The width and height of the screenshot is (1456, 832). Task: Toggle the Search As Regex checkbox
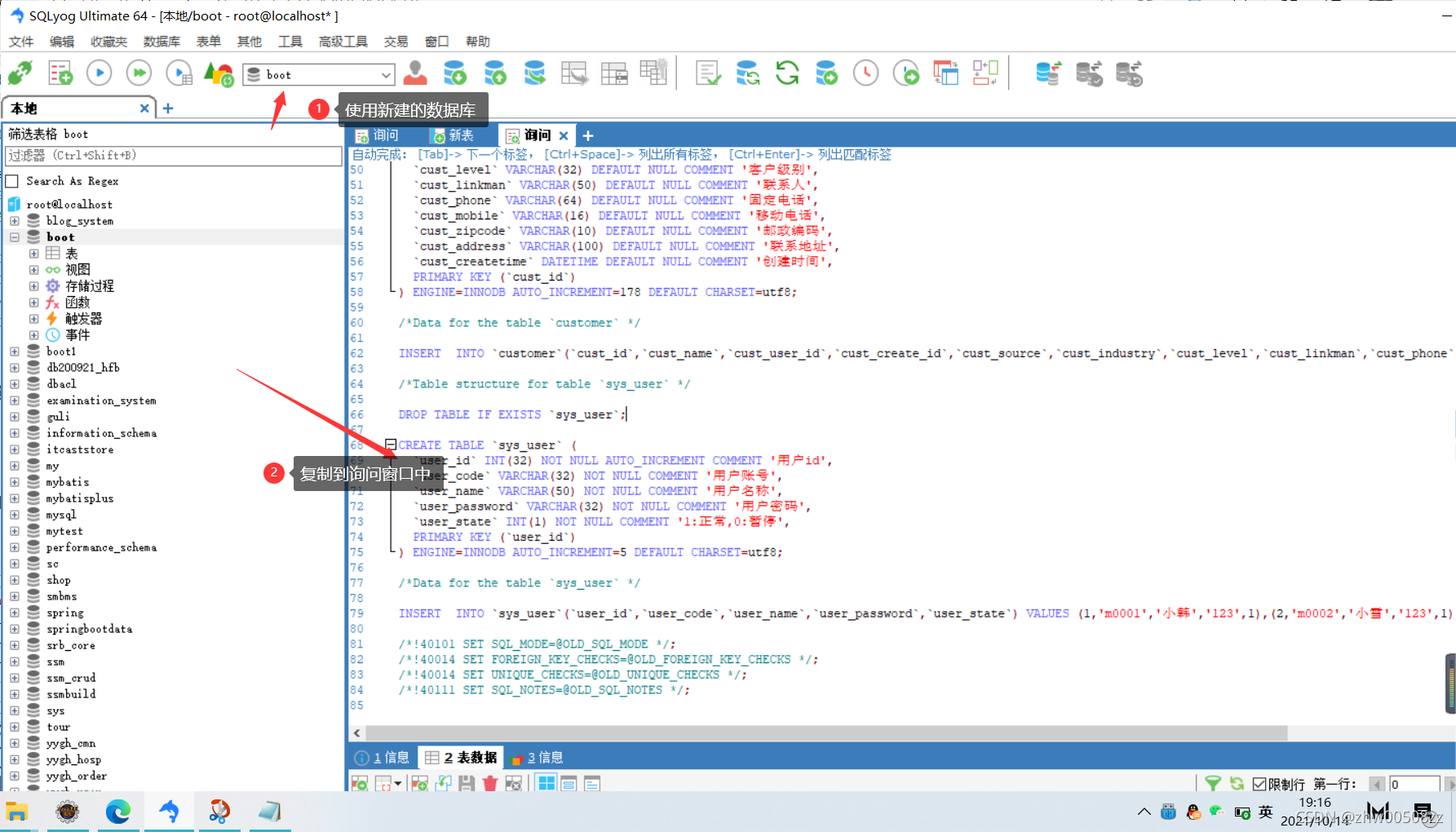click(x=12, y=181)
